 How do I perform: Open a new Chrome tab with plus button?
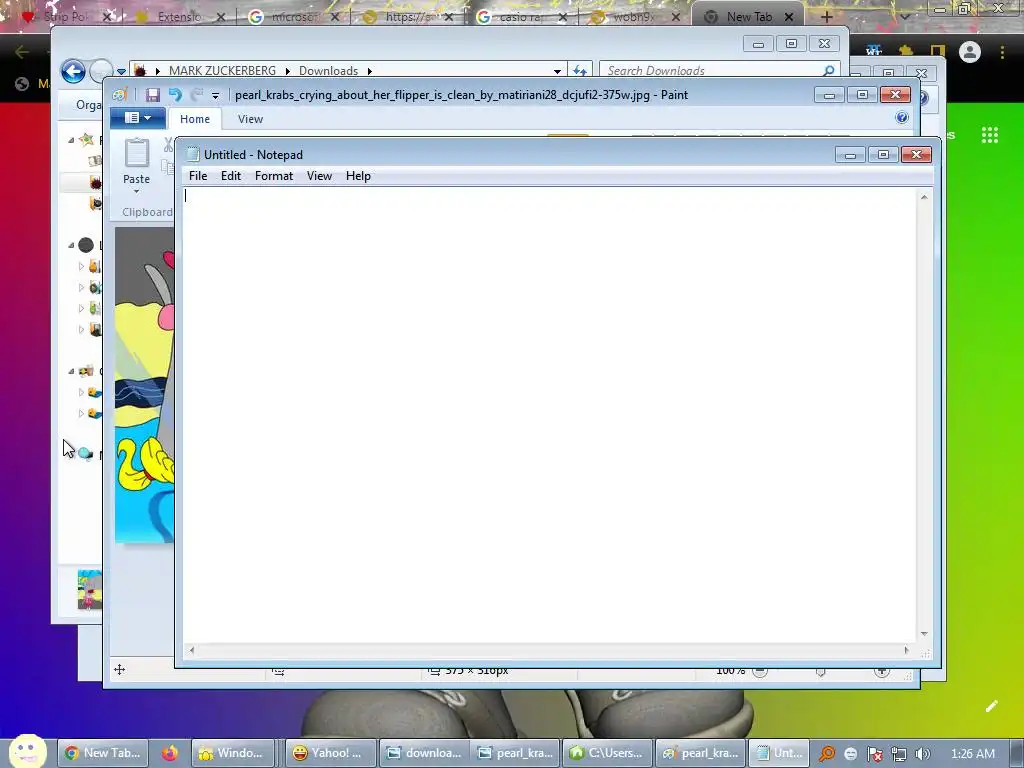[826, 16]
